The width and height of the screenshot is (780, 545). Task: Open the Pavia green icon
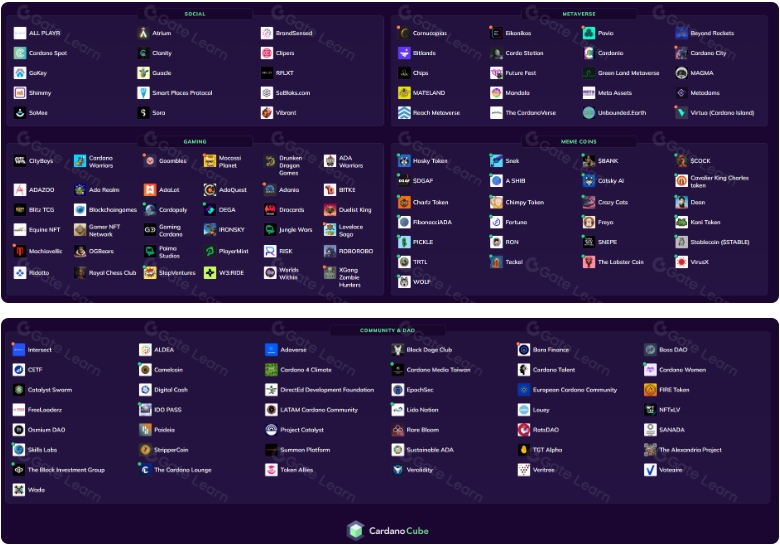[x=589, y=33]
